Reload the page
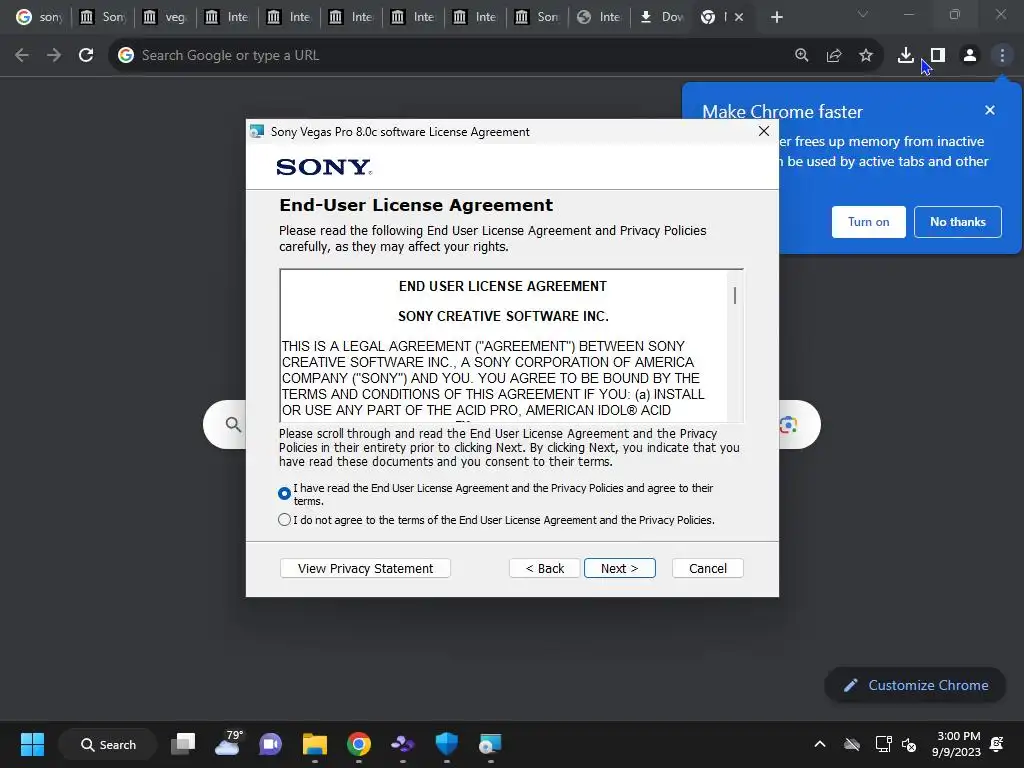 click(x=86, y=56)
